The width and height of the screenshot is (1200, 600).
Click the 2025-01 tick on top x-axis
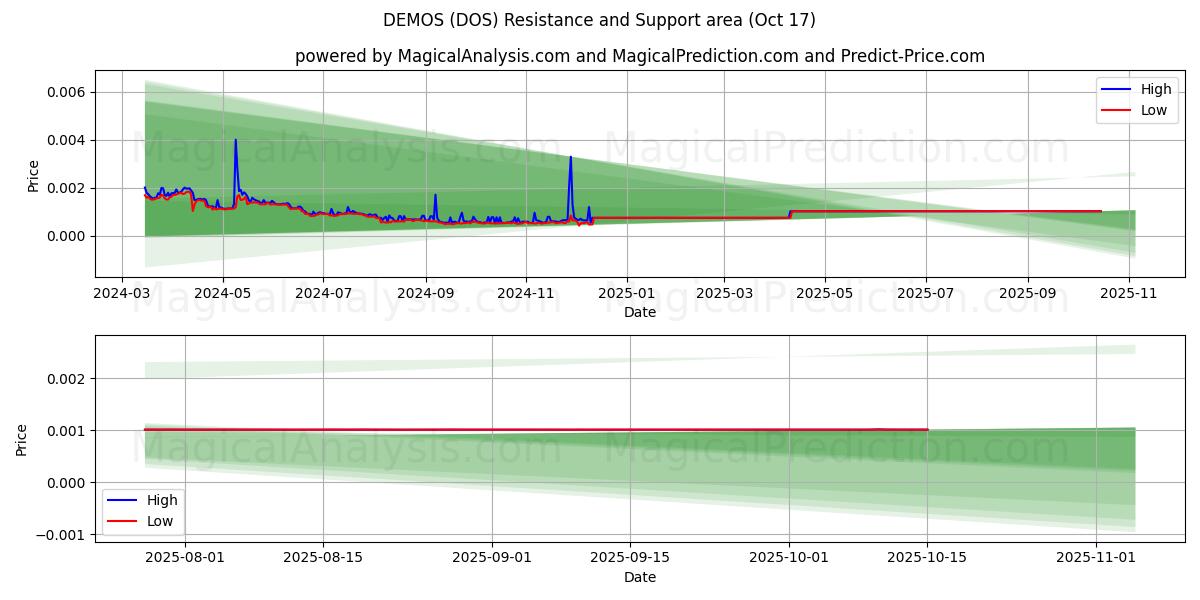click(626, 295)
